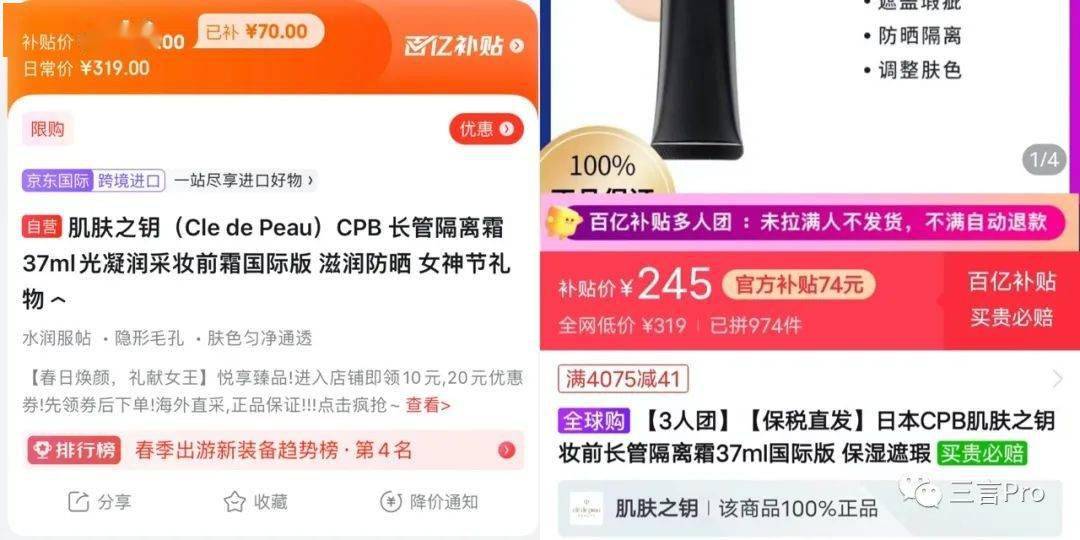Tap the 已补 ¥70.00 subsidy badge

click(x=258, y=32)
